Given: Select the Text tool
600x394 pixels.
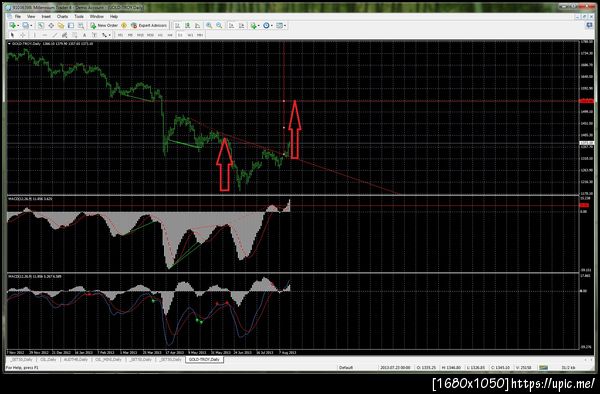Looking at the screenshot, I should (85, 35).
